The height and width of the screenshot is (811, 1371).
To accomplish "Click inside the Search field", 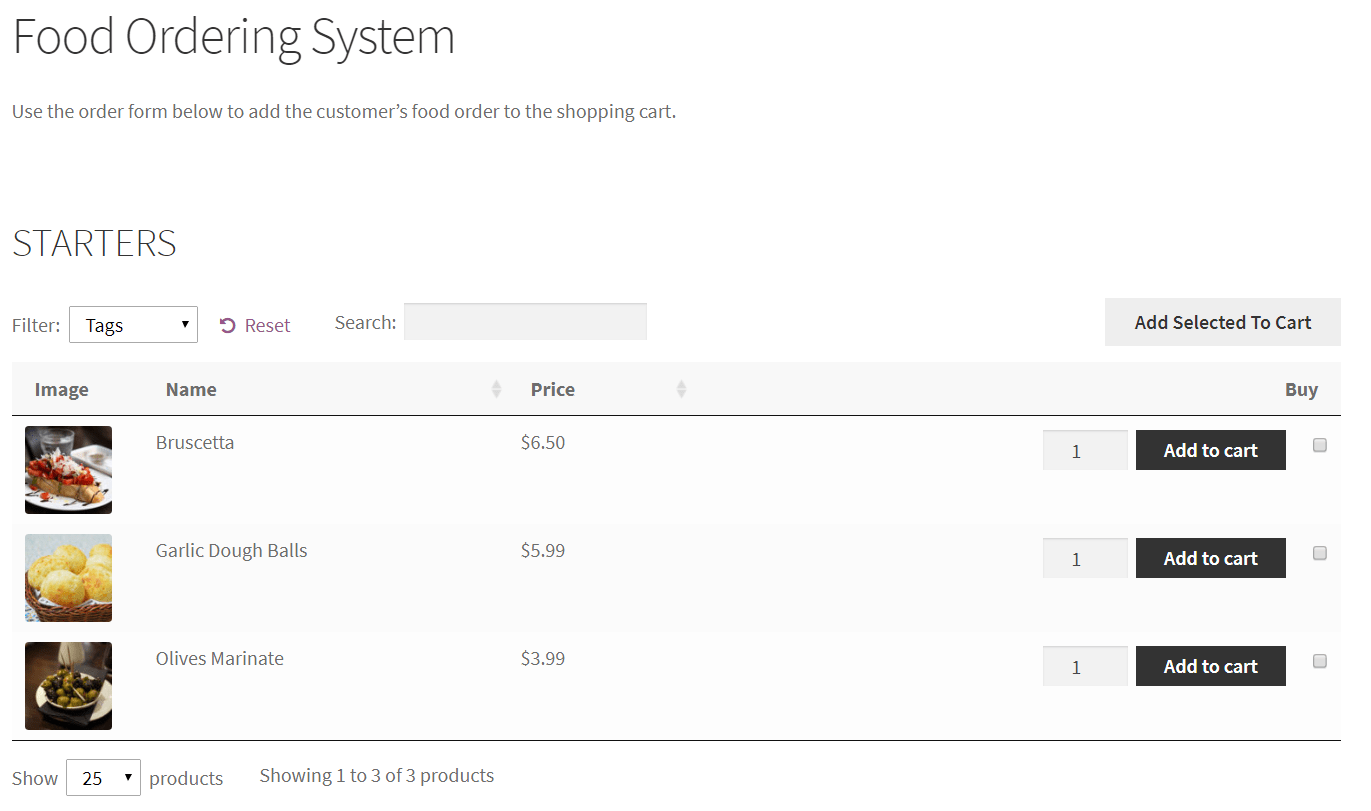I will (524, 321).
